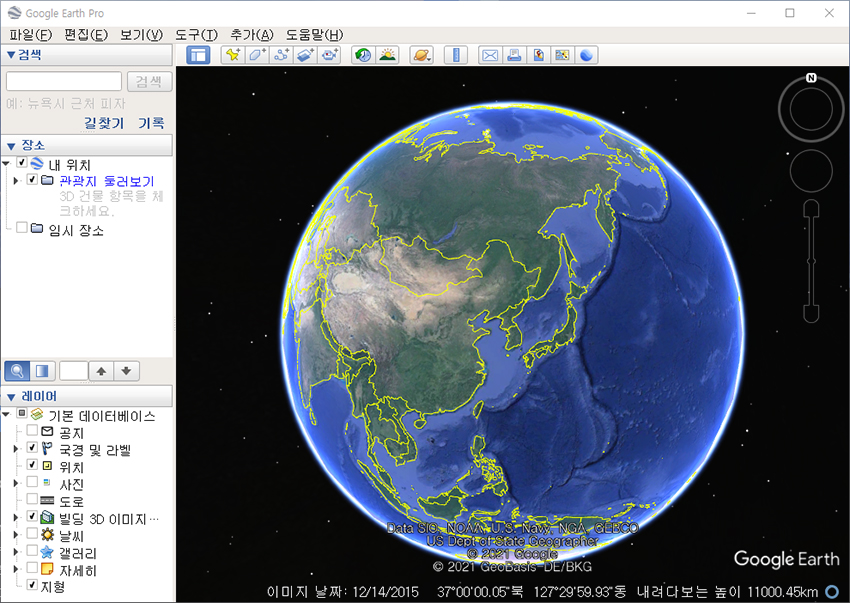Click the 기본 데이터베이스 partial checkbox
This screenshot has width=850, height=603.
click(22, 414)
